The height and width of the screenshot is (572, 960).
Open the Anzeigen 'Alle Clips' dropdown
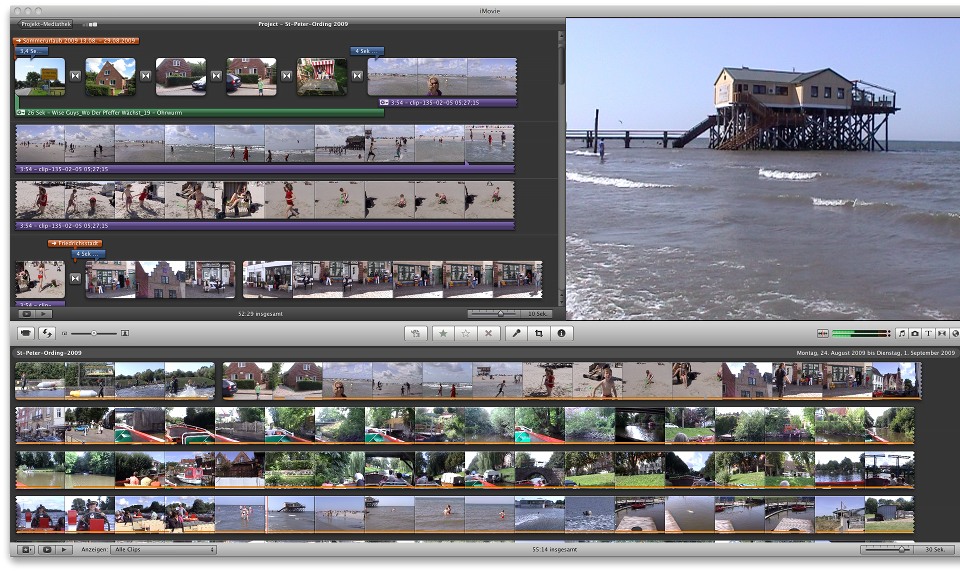pos(163,549)
